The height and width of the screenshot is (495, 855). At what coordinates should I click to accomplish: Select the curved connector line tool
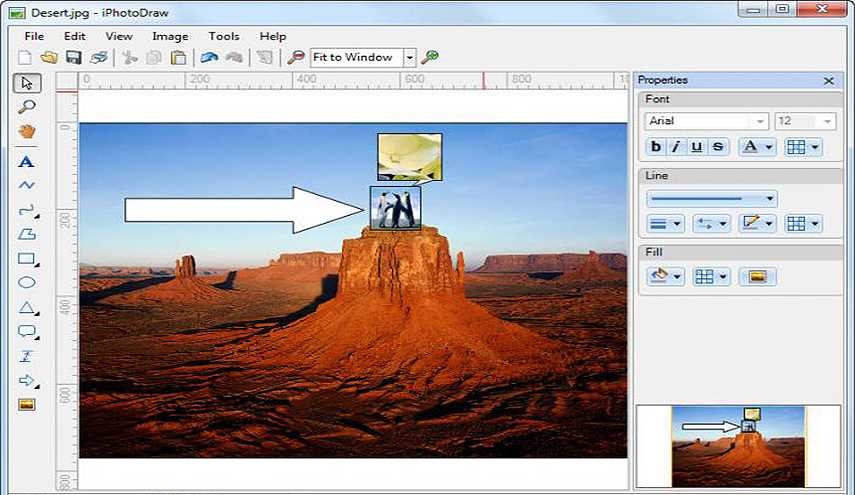coord(27,210)
